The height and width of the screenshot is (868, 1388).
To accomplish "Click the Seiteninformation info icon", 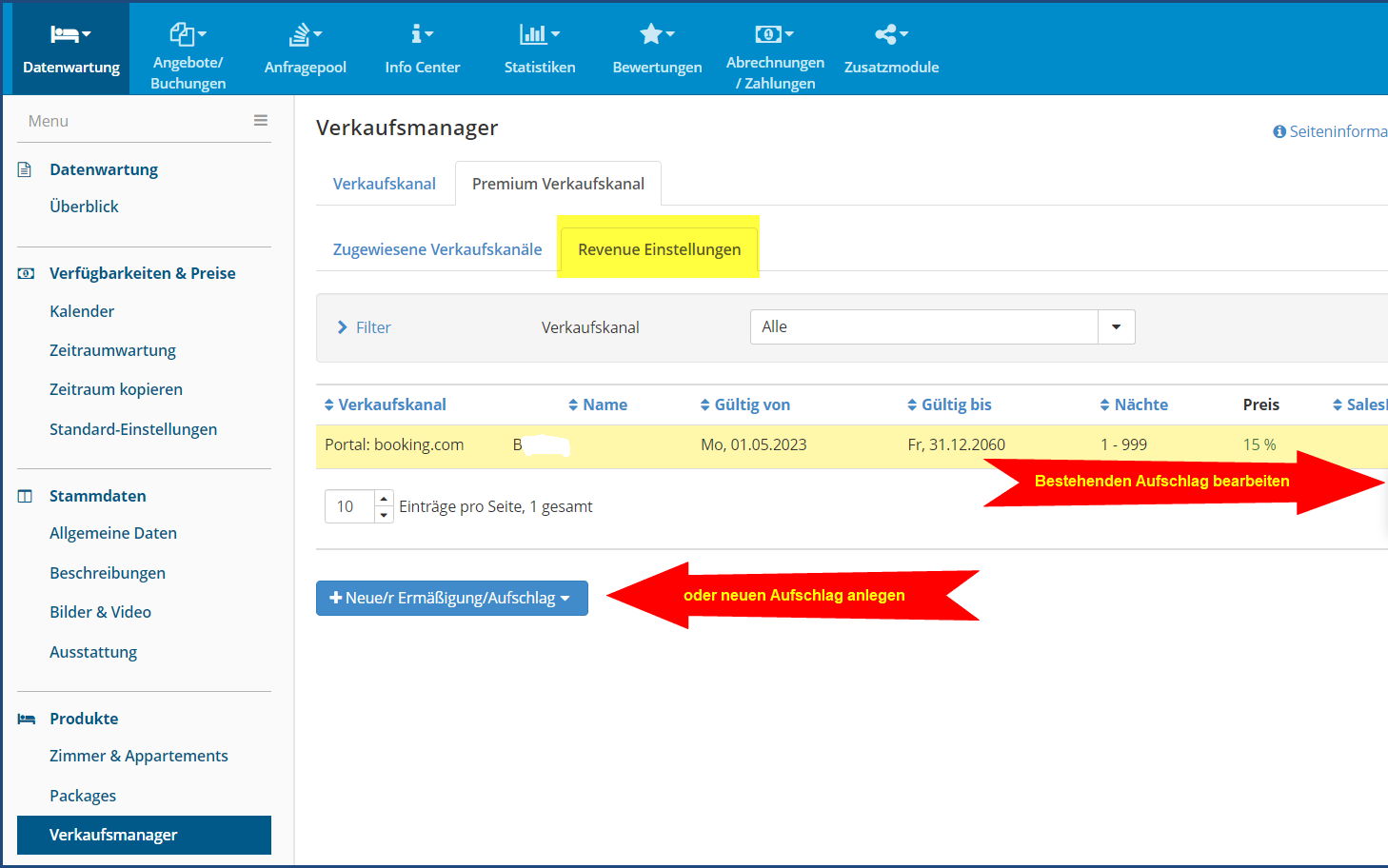I will tap(1279, 131).
